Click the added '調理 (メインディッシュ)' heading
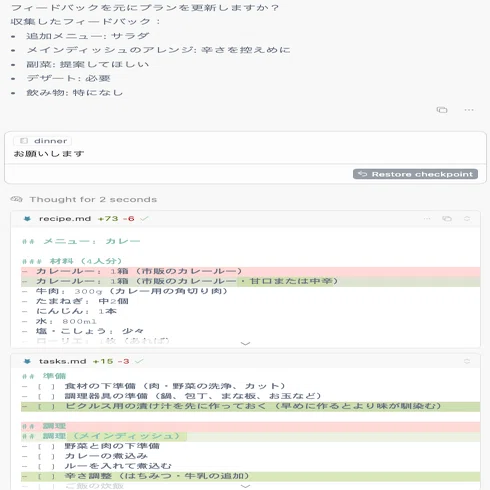Viewport: 490px width, 490px height. [250, 436]
